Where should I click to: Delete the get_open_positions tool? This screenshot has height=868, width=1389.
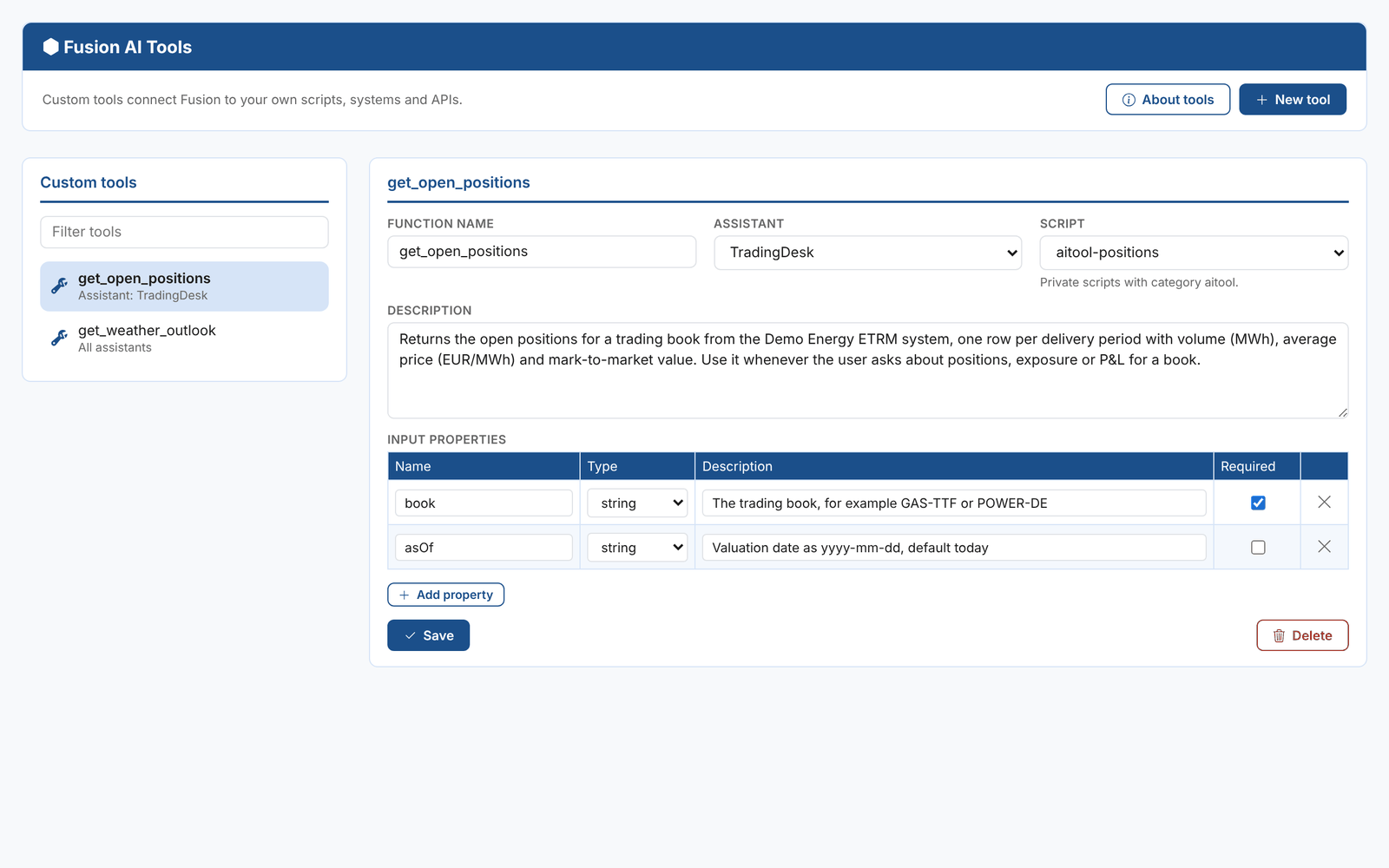point(1302,635)
